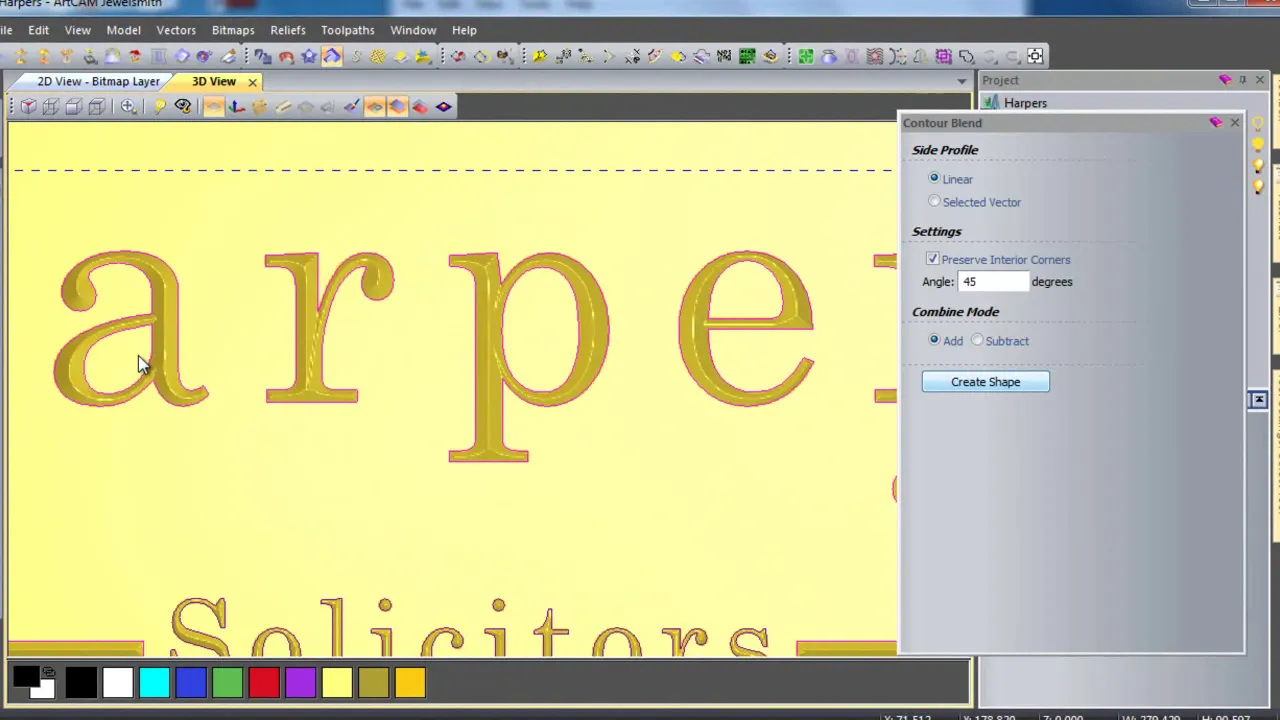
Task: Open the Window menu
Action: tap(413, 30)
